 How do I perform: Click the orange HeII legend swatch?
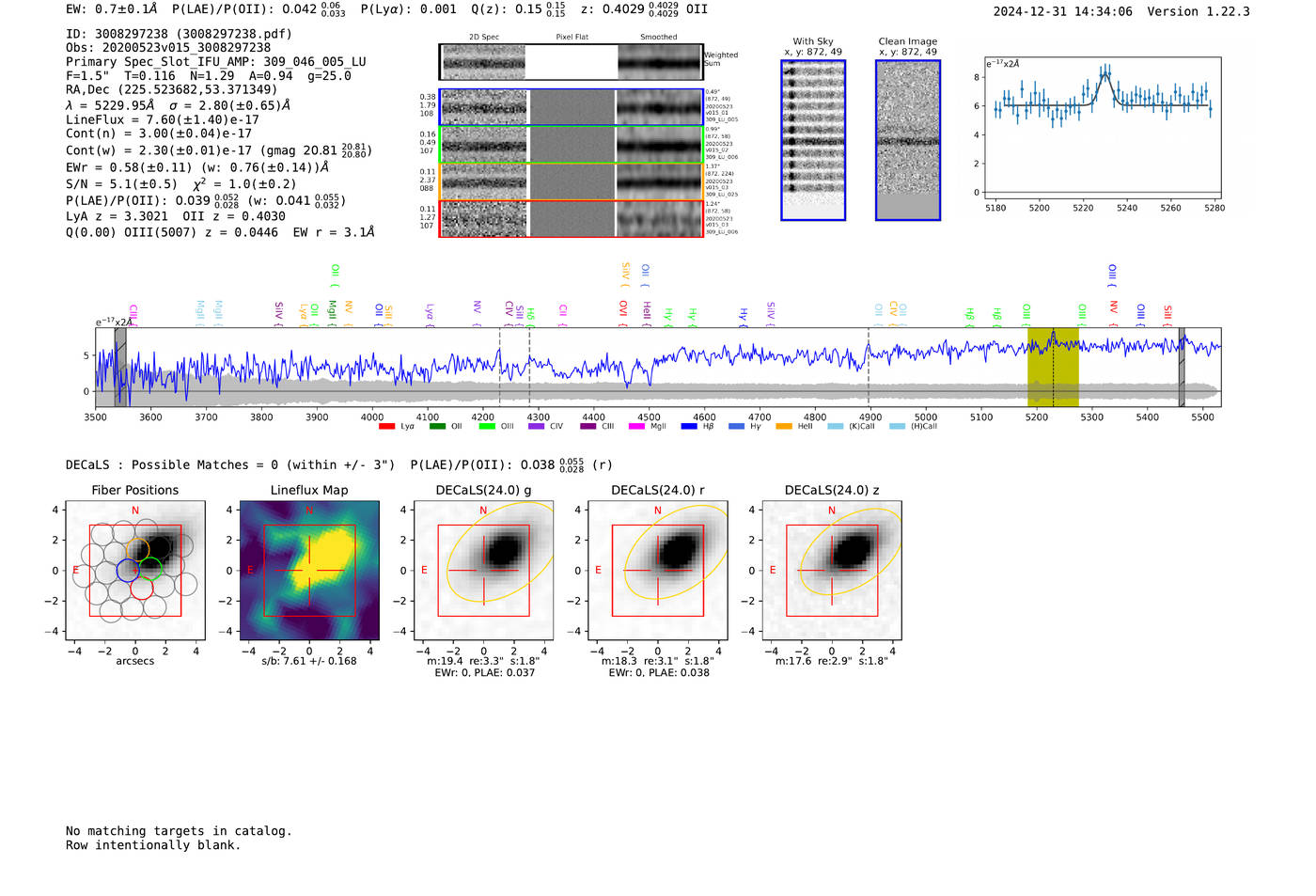click(x=784, y=427)
